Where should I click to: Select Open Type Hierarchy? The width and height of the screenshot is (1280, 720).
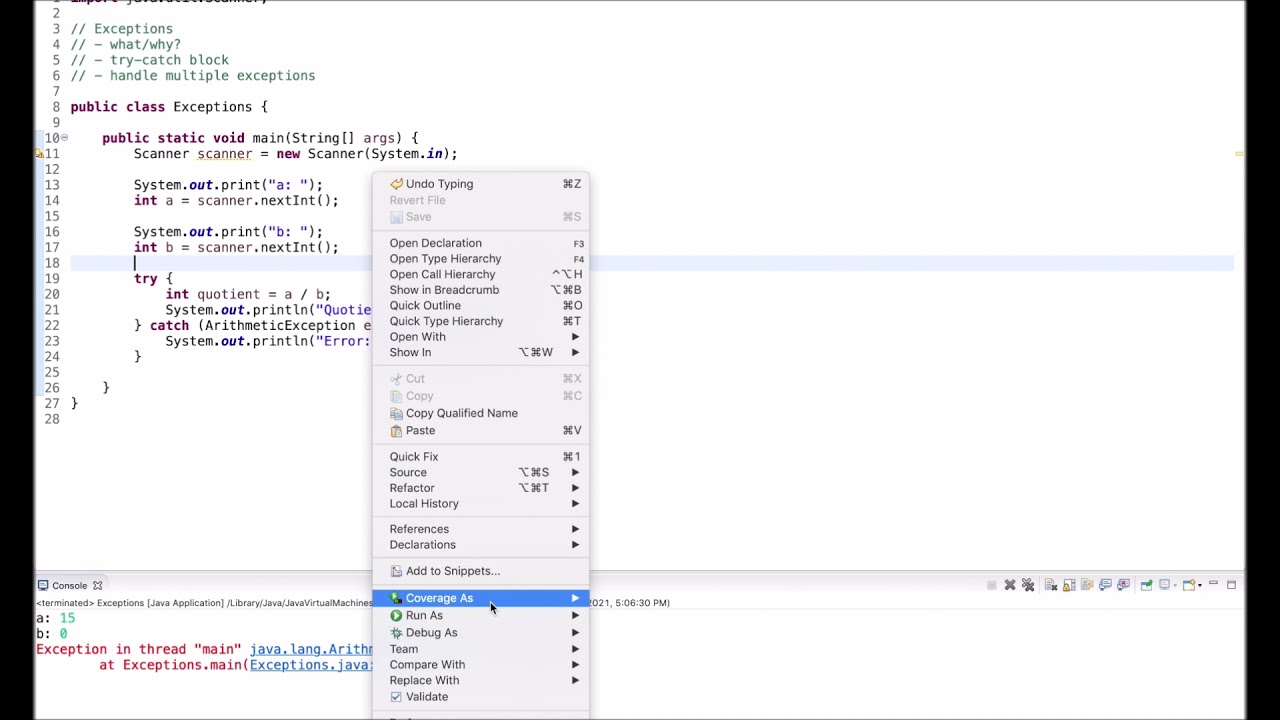tap(481, 259)
